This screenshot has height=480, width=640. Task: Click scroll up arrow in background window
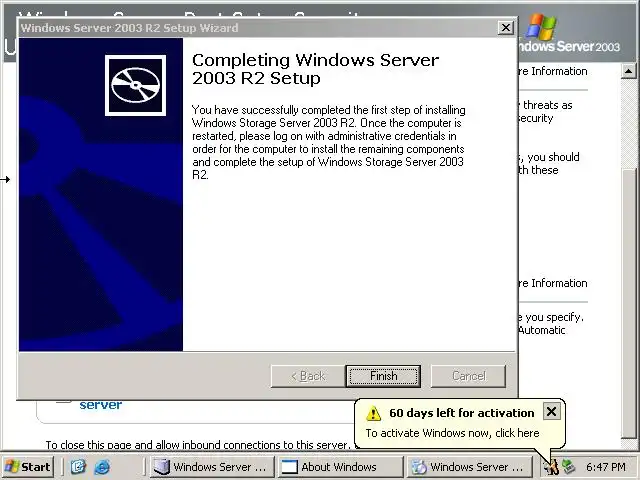pyautogui.click(x=629, y=71)
